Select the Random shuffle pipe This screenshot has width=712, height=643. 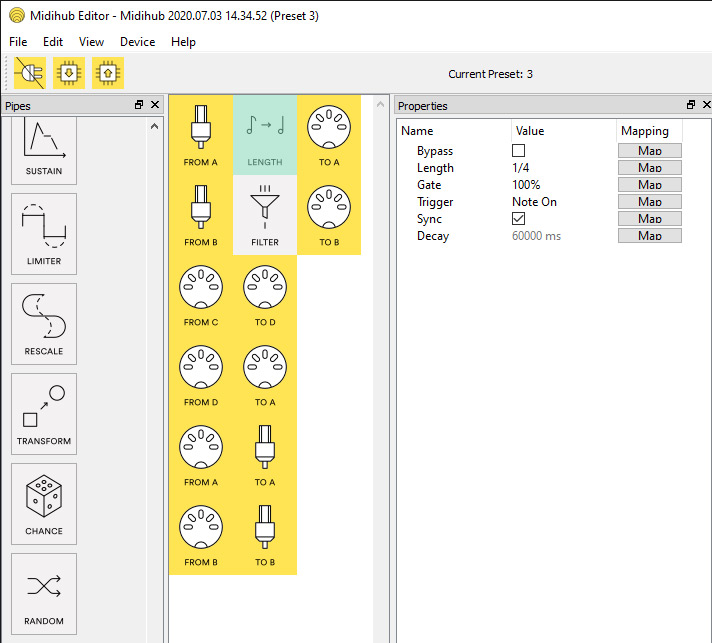[44, 592]
